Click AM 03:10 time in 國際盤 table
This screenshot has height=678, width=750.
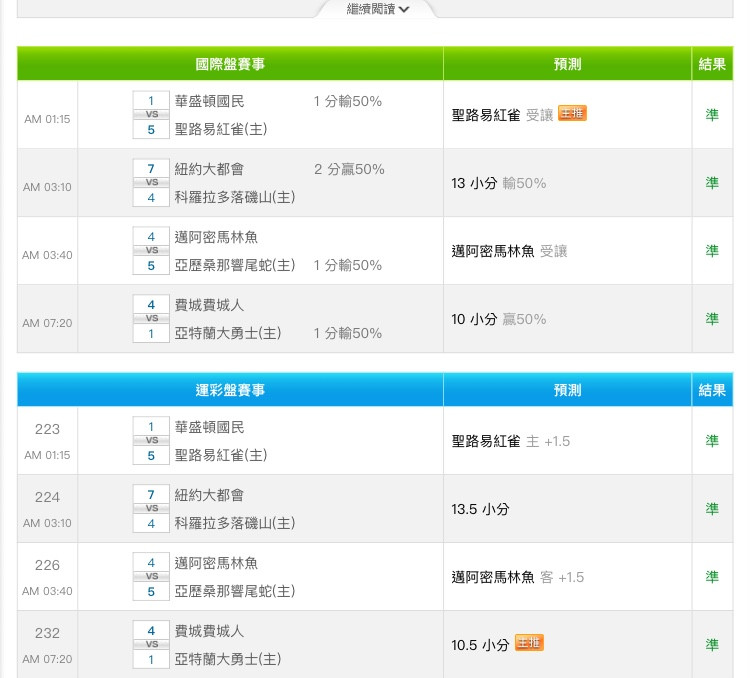(47, 187)
